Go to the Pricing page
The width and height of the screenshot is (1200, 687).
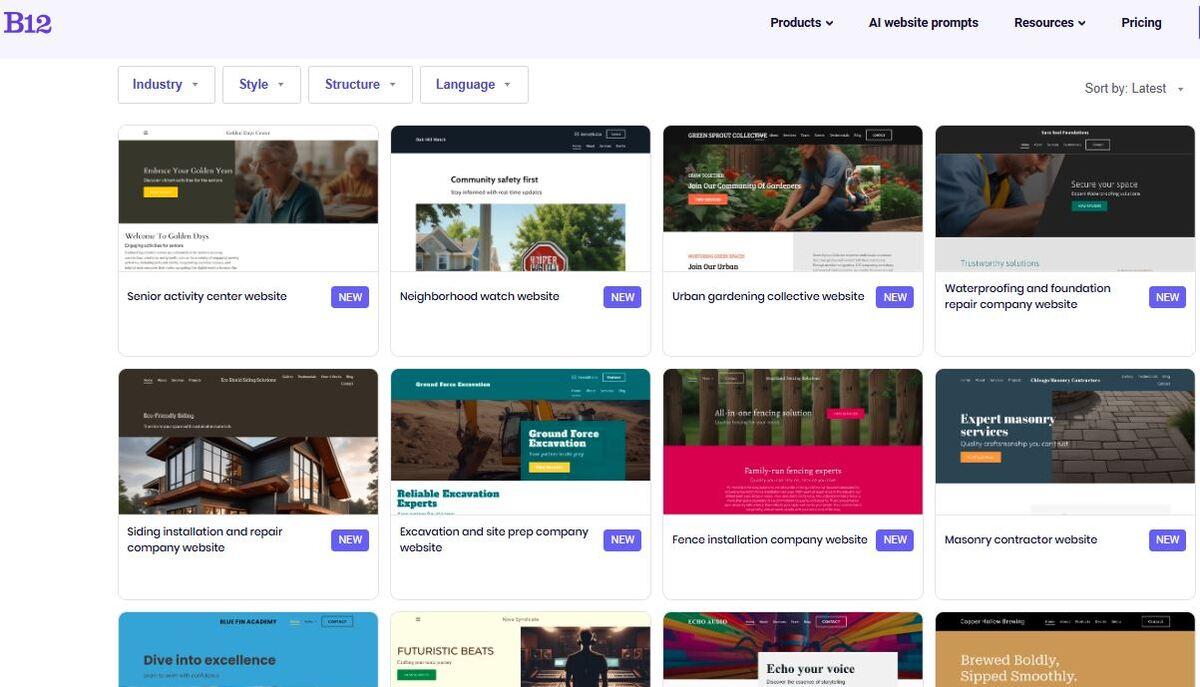point(1141,23)
